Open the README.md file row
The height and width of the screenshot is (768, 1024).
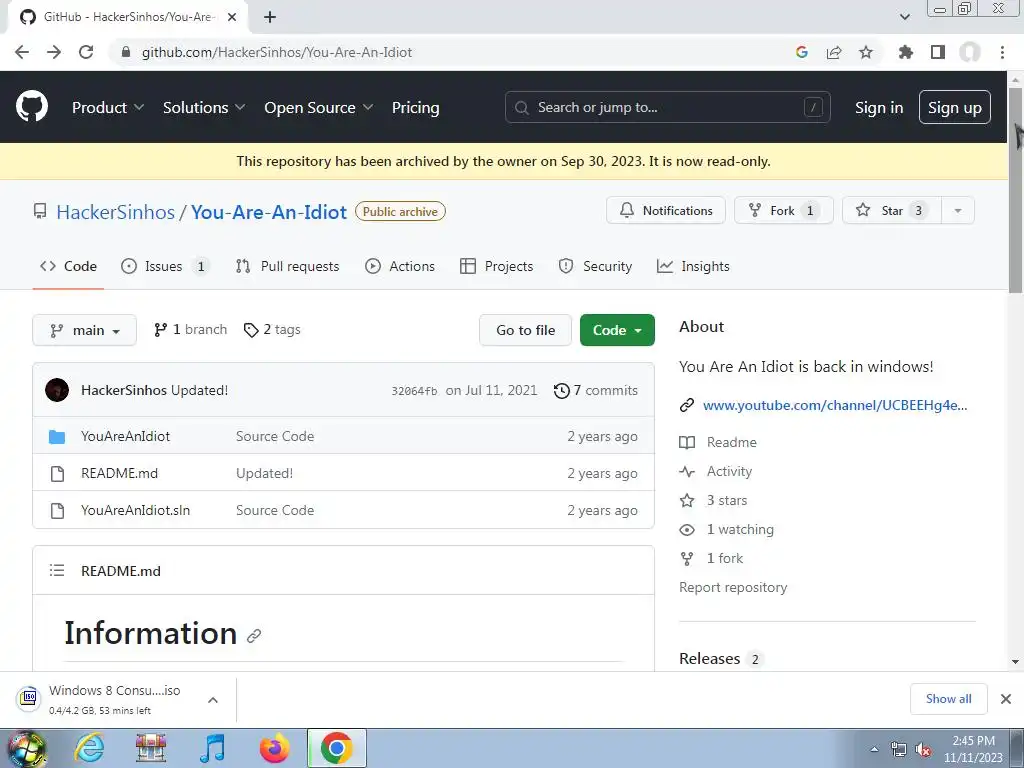pos(344,473)
